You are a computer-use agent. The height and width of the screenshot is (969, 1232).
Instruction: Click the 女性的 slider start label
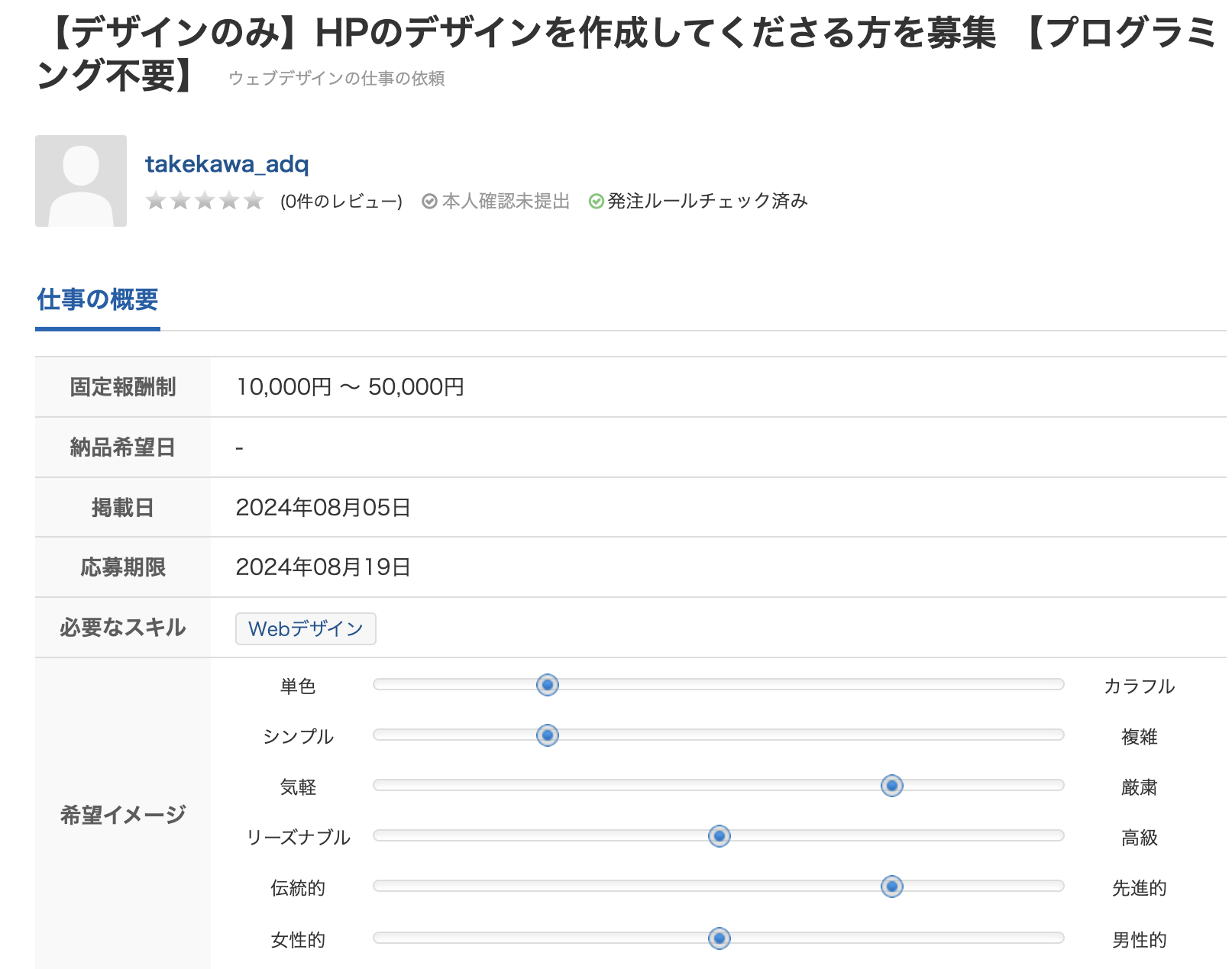tap(298, 940)
